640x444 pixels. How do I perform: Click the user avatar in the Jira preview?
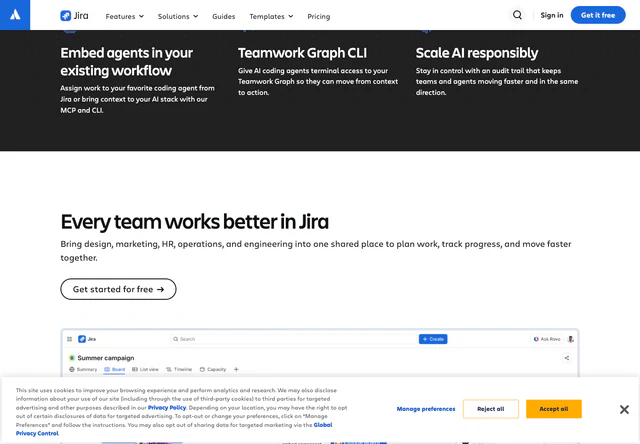571,339
